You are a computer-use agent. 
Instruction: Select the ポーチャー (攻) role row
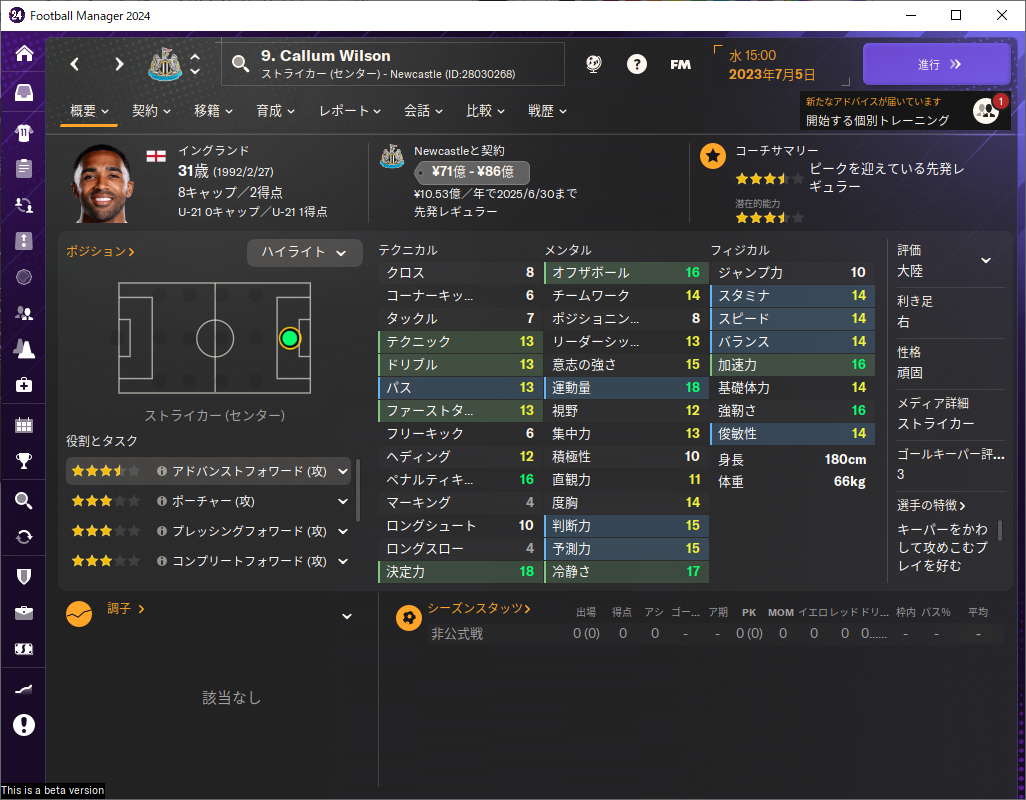[x=209, y=502]
